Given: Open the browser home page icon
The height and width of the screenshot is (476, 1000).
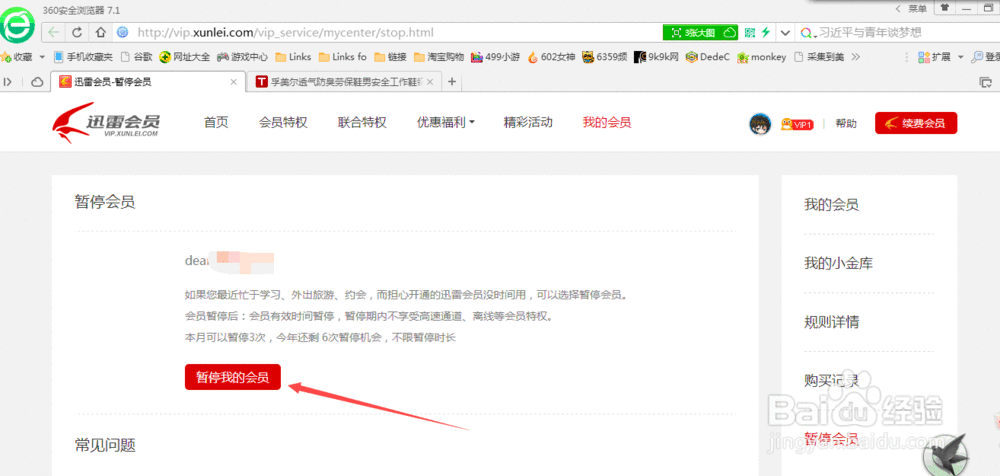Looking at the screenshot, I should (x=100, y=32).
